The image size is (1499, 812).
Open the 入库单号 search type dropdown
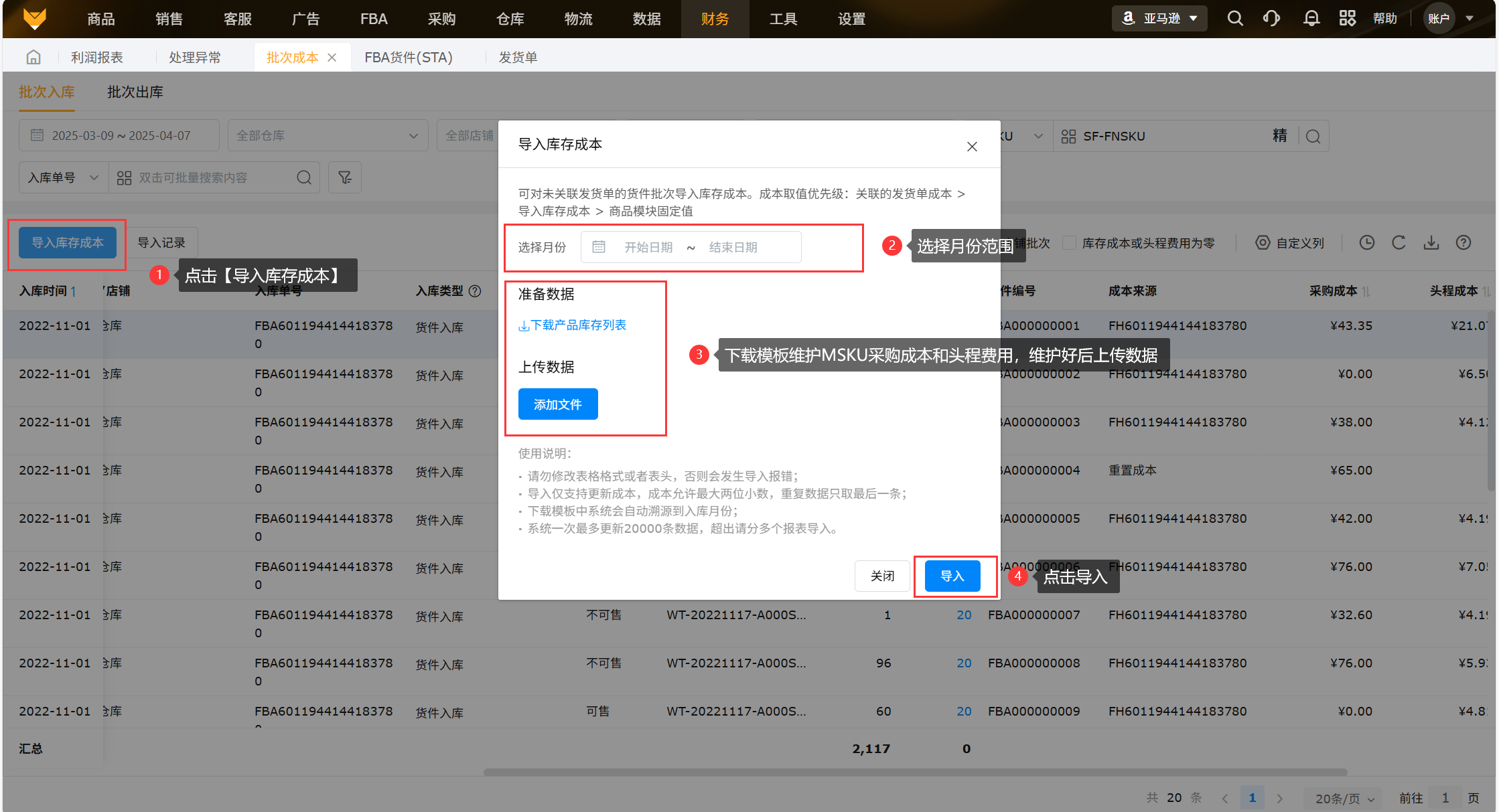tap(63, 177)
